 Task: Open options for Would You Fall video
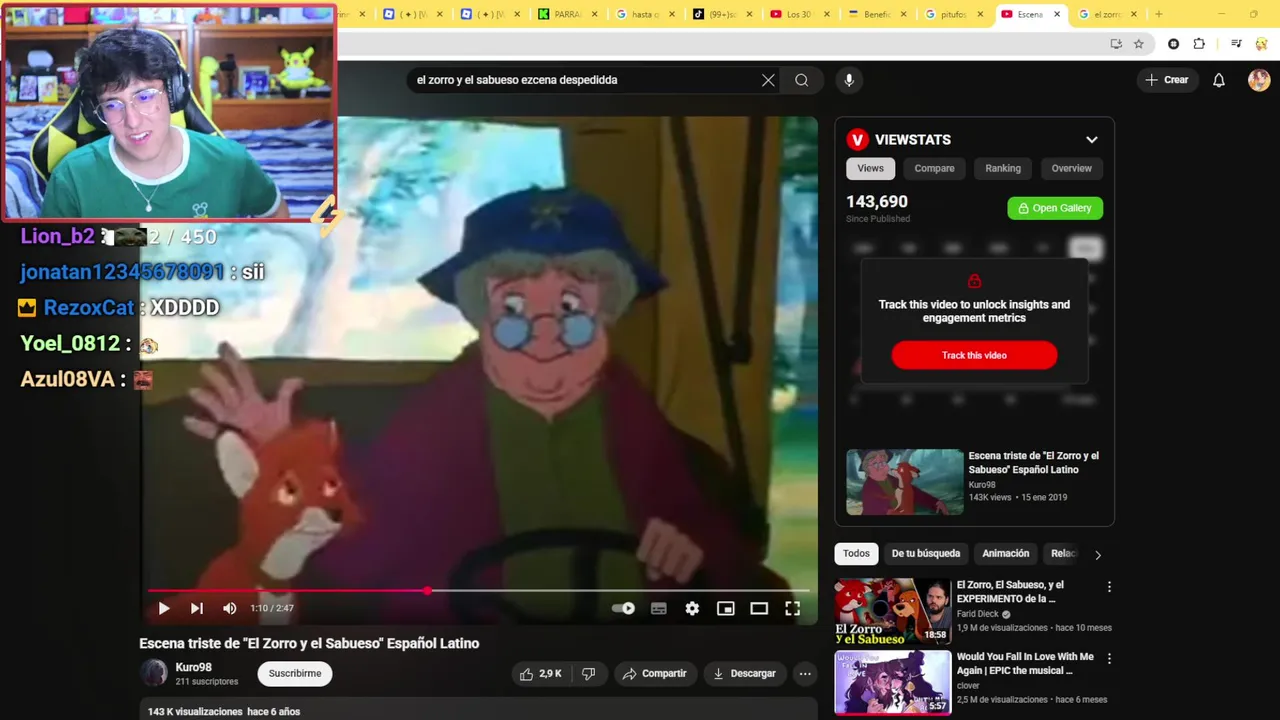1109,659
